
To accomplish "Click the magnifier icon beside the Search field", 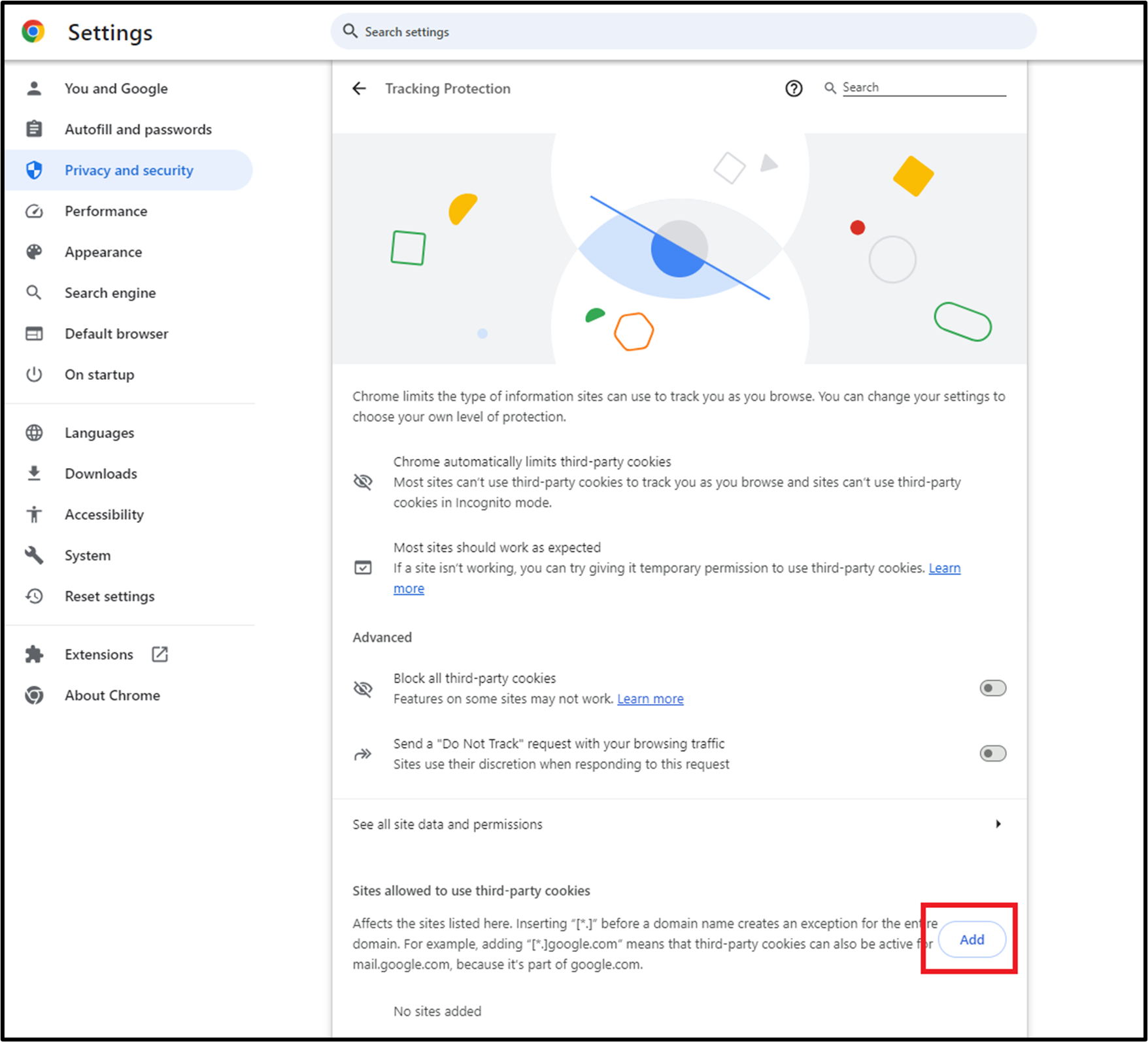I will tap(830, 88).
